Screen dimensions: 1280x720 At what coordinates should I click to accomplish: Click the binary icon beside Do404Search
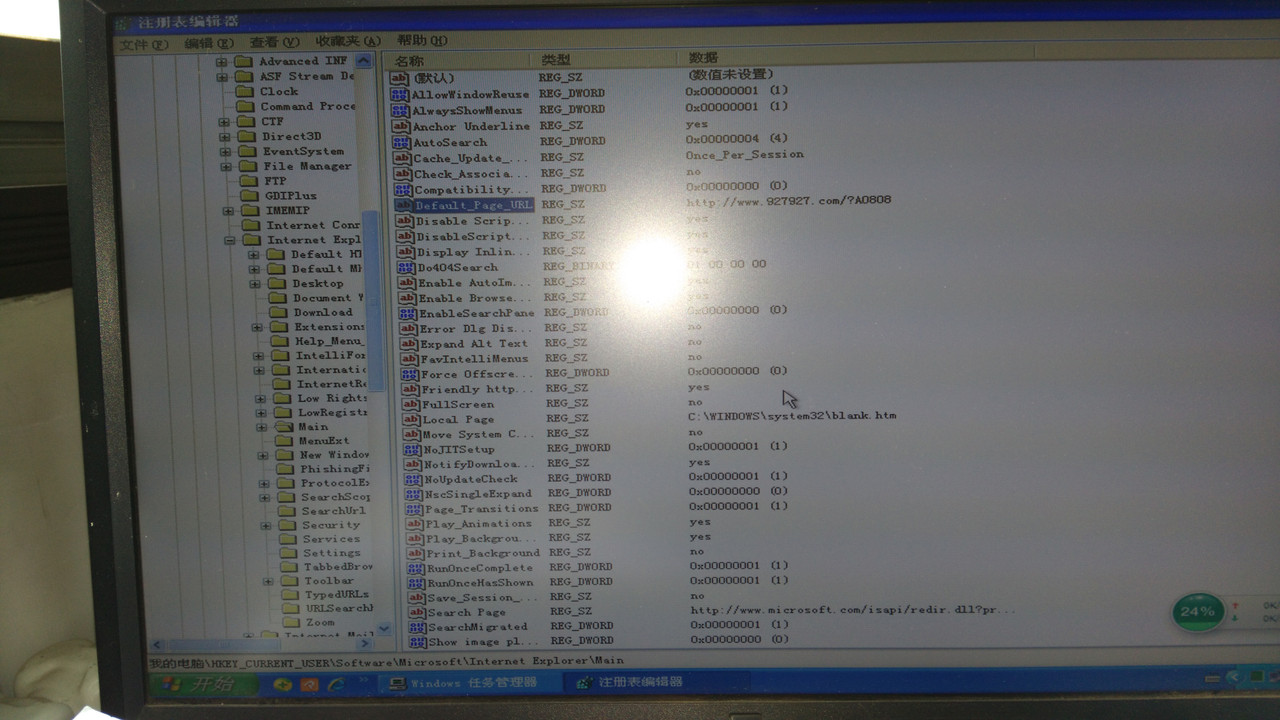(406, 267)
